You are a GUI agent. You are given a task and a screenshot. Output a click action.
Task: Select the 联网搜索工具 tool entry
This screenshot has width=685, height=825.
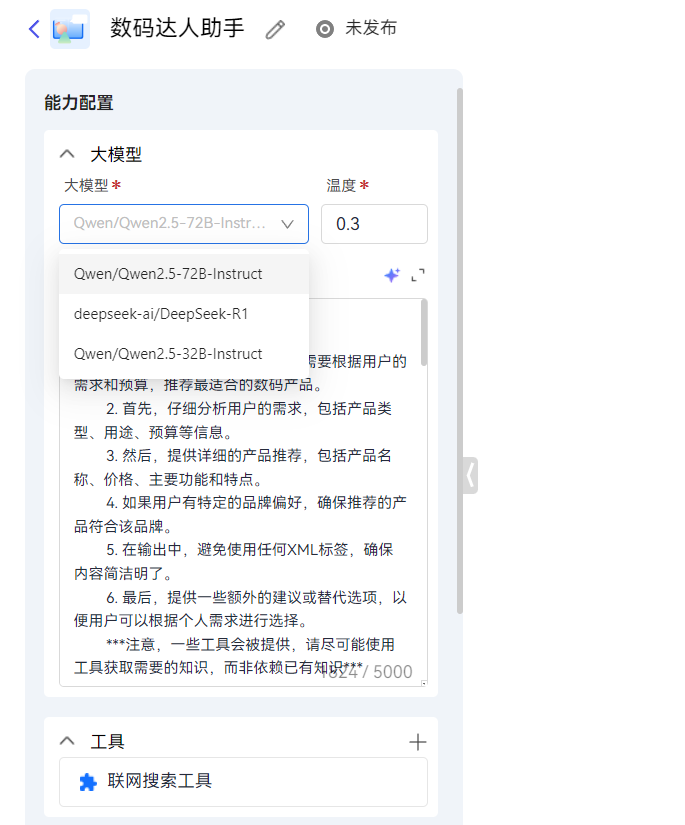click(243, 782)
